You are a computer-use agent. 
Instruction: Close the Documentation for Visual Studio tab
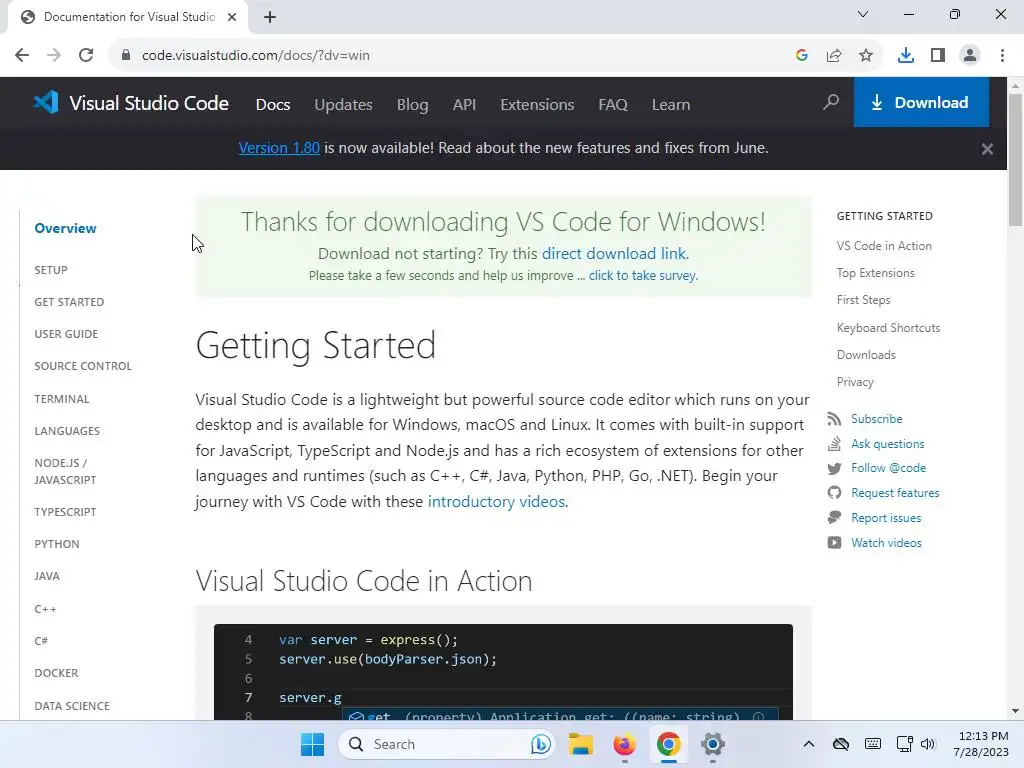tap(232, 17)
